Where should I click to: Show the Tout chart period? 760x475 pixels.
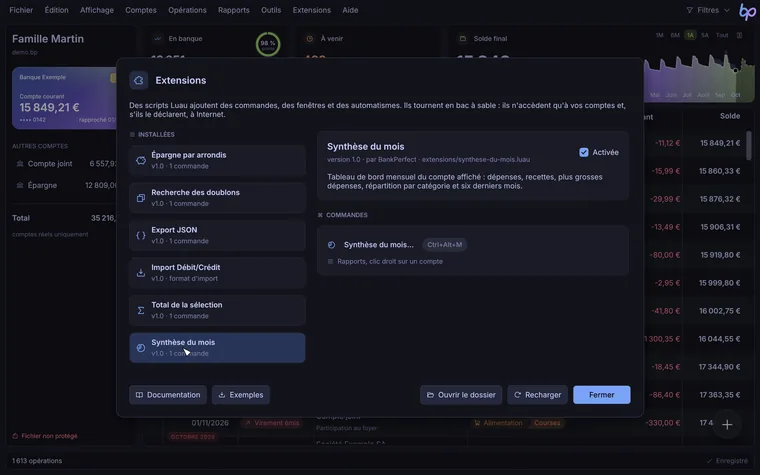(722, 35)
